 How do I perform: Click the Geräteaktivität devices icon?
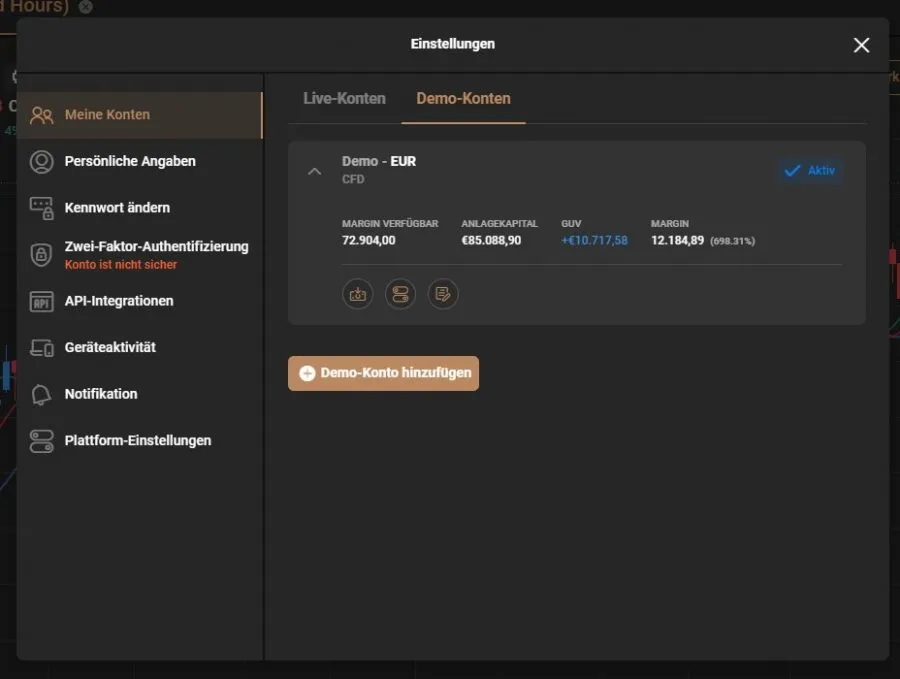coord(41,348)
